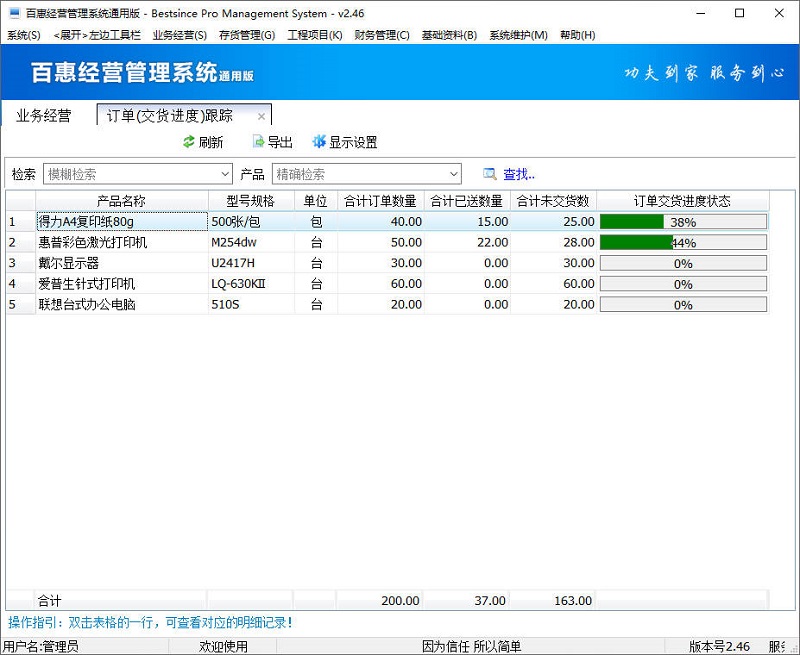This screenshot has width=800, height=655.
Task: Click the 44% delivery progress bar
Action: (683, 242)
